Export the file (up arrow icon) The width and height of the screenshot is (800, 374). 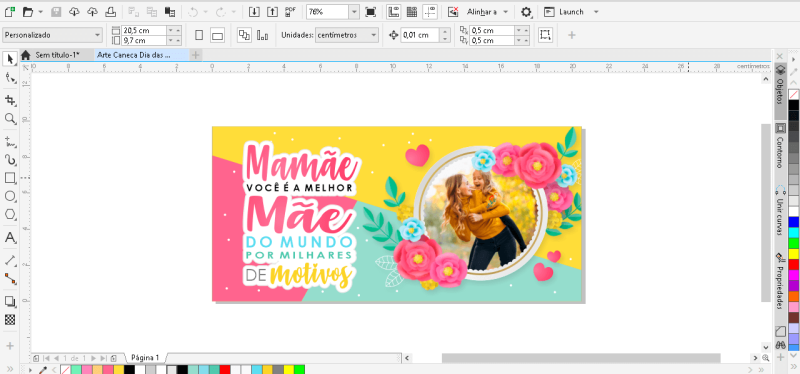coord(272,11)
